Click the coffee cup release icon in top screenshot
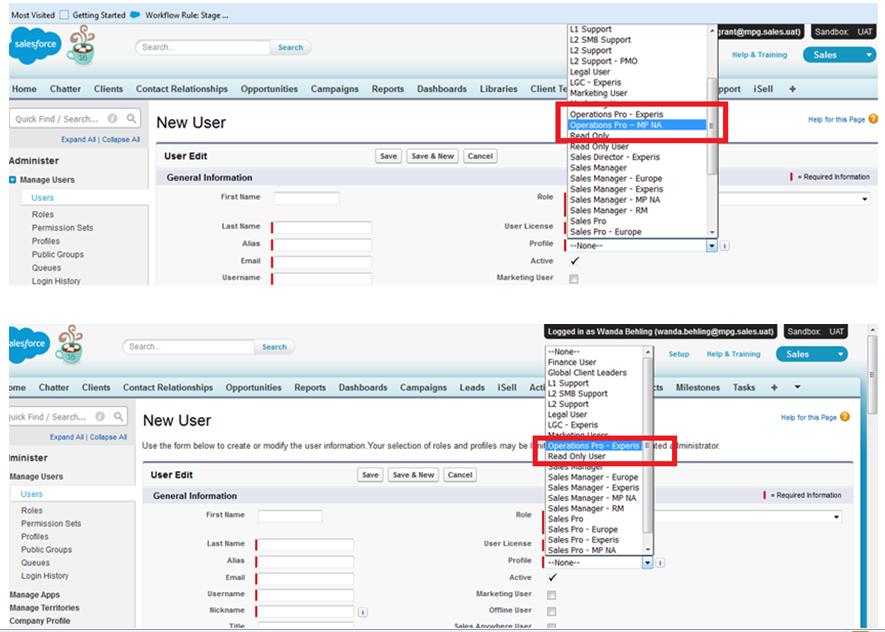The width and height of the screenshot is (885, 632). [81, 46]
